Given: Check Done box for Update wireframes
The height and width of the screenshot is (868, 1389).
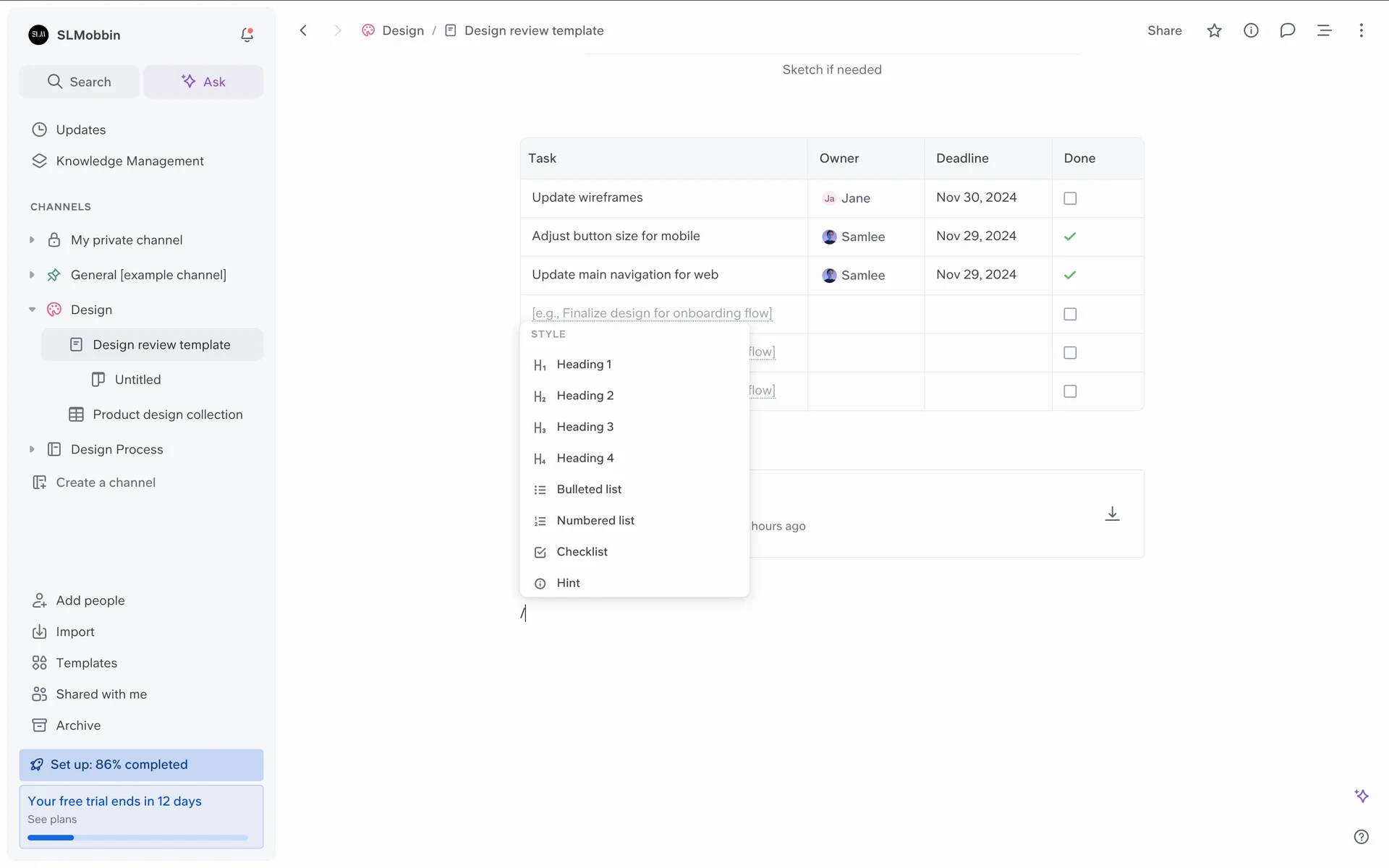Looking at the screenshot, I should click(1070, 198).
